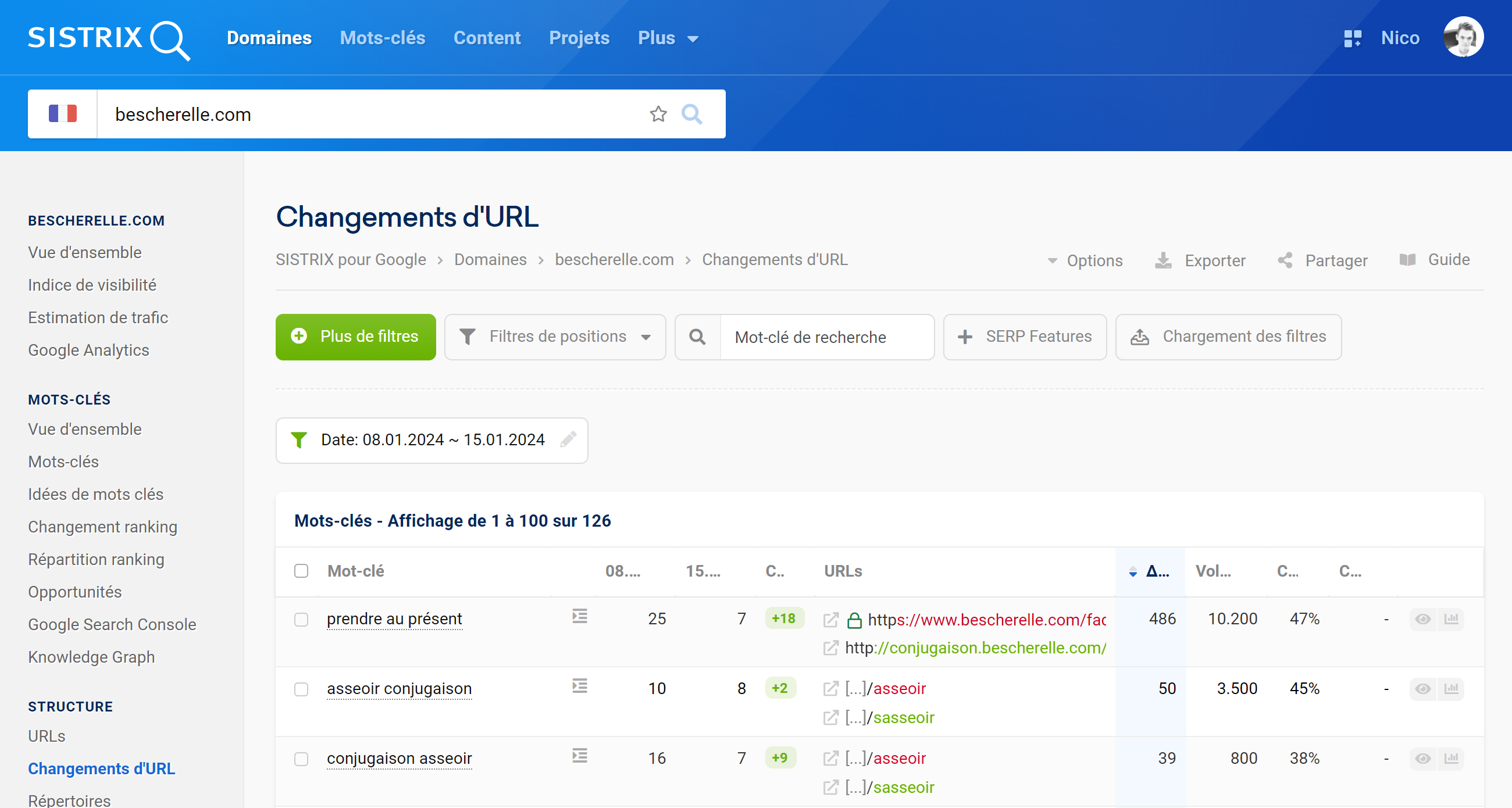Open SERP list icon for 'prendre au présent'
The height and width of the screenshot is (808, 1512).
pos(580,616)
